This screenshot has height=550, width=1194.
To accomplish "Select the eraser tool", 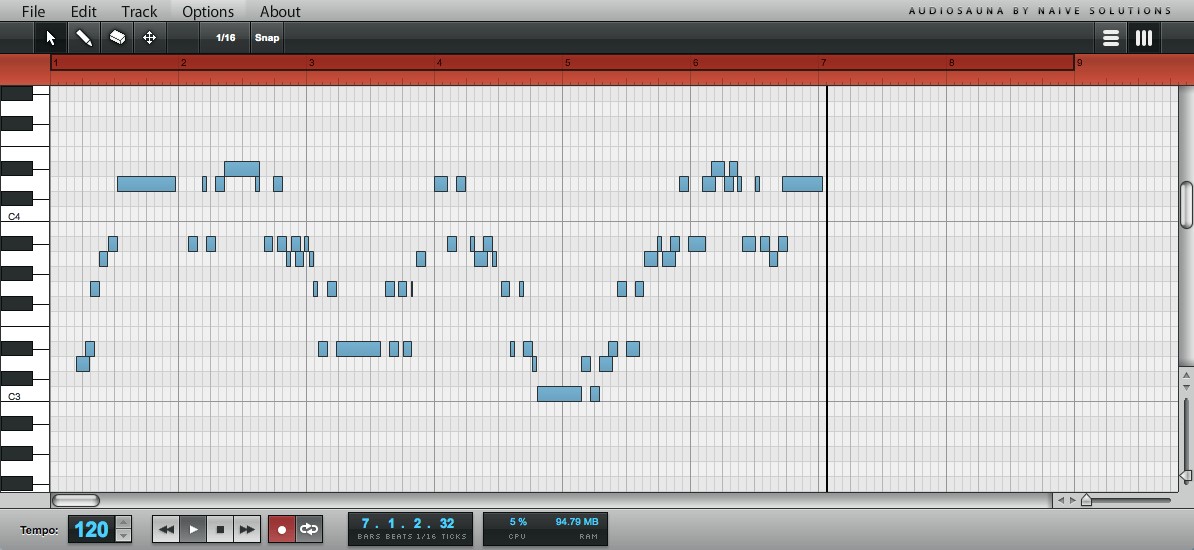I will (x=117, y=38).
